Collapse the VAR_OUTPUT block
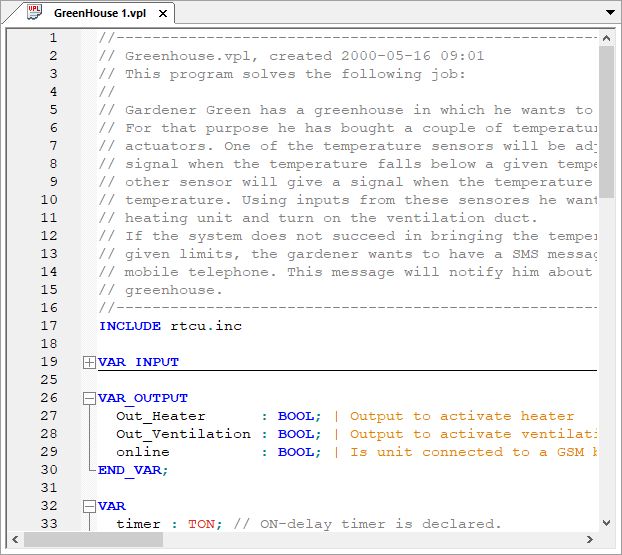Screen dimensions: 622x555 (90, 398)
